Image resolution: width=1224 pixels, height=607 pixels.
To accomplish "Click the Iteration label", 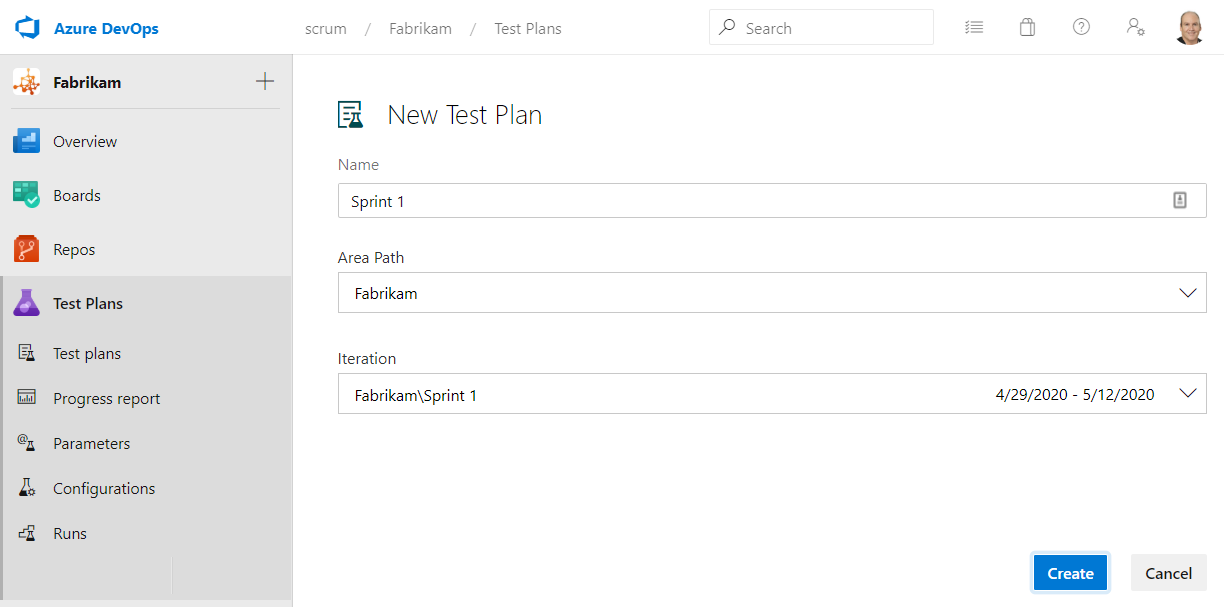I will [367, 358].
